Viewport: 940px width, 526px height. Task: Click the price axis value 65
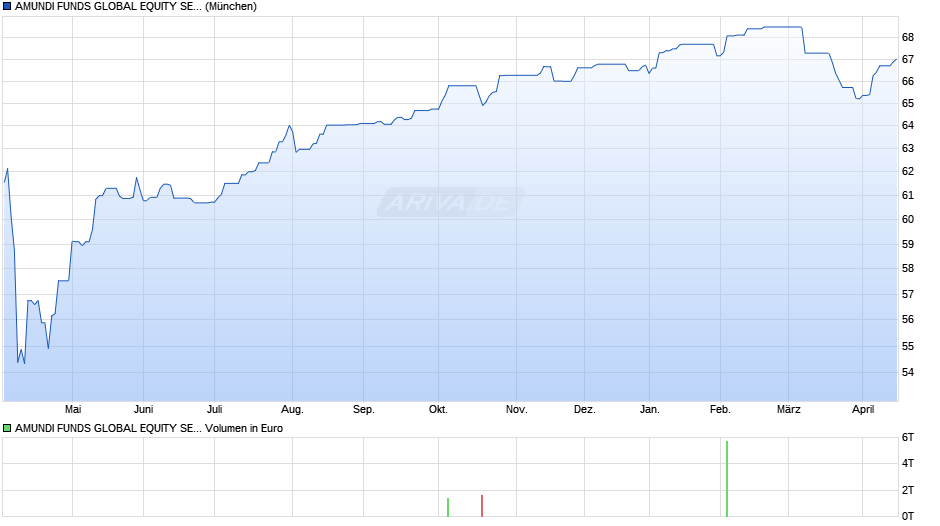(x=908, y=103)
